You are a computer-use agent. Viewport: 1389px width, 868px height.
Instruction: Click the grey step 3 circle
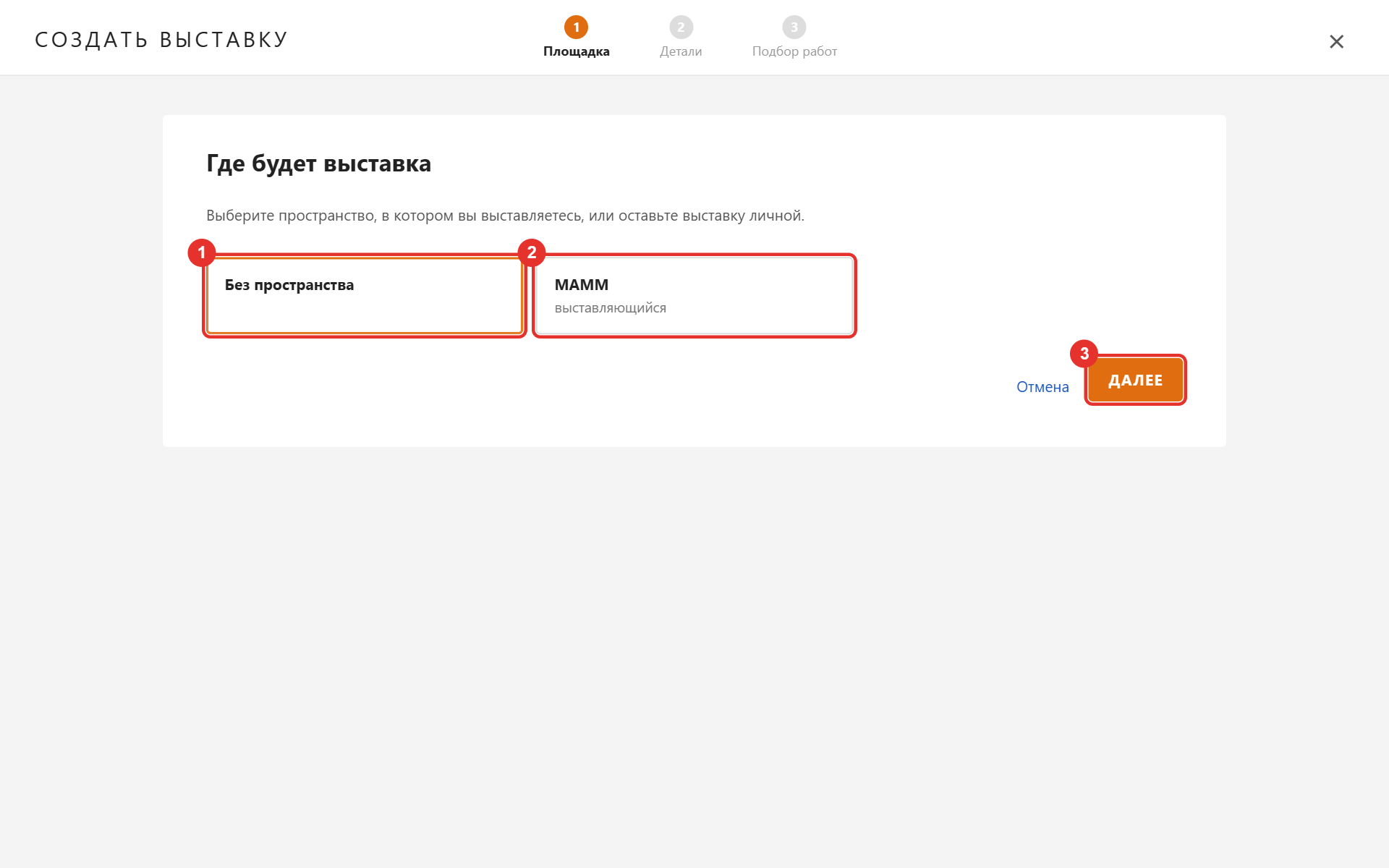[x=794, y=27]
